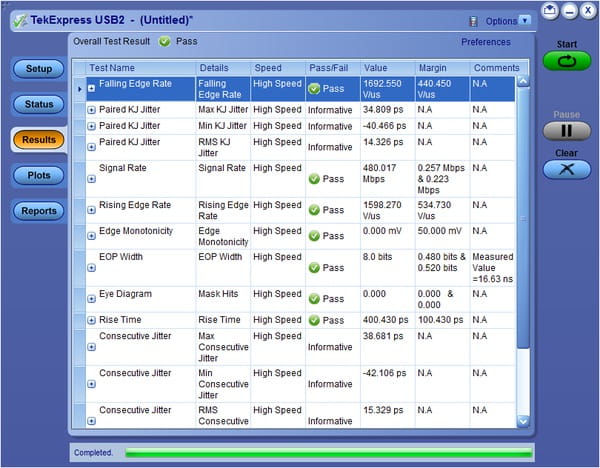
Task: Click the Options toolbox icon
Action: click(473, 21)
